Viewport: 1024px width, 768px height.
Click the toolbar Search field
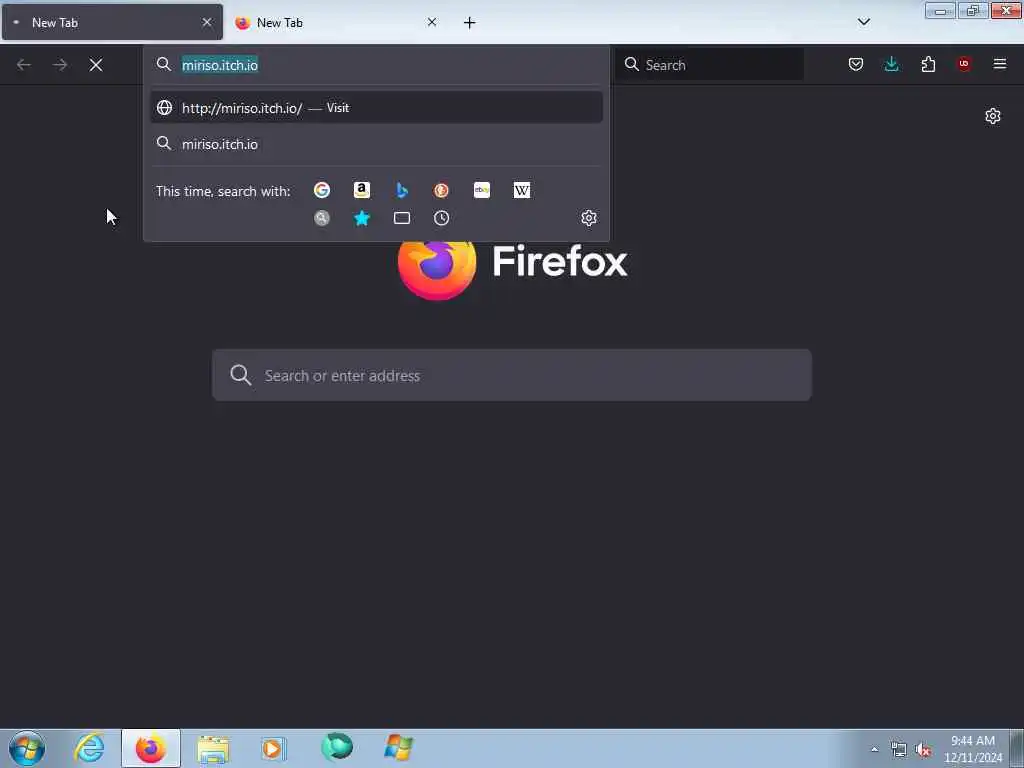[x=710, y=65]
